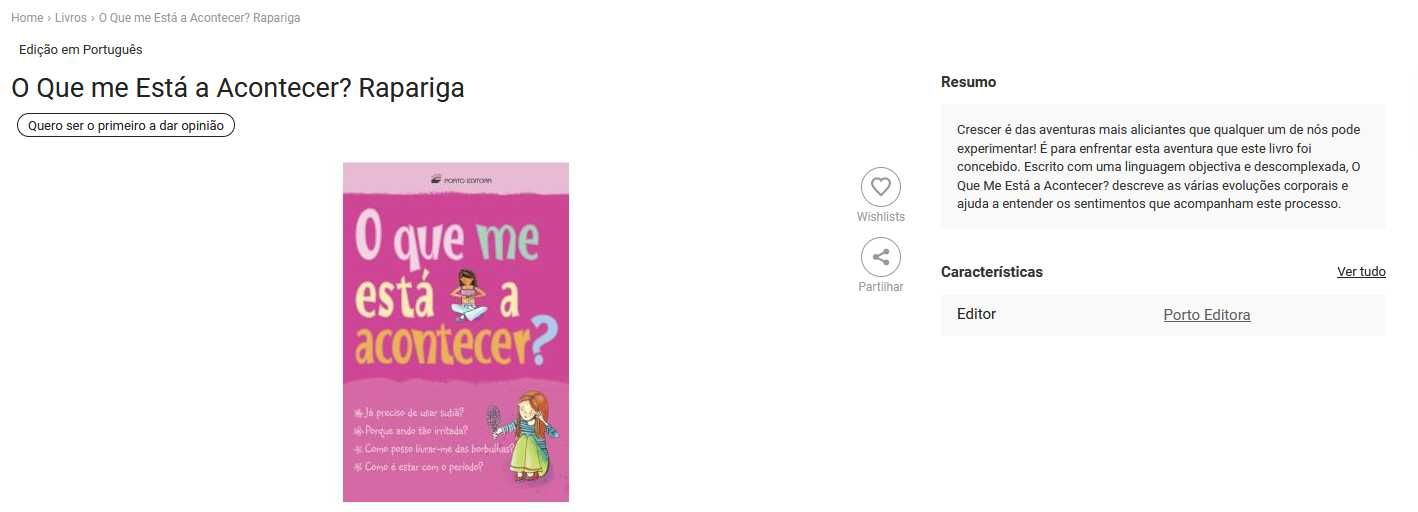Image resolution: width=1418 pixels, height=512 pixels.
Task: Click the Partilhar share icon
Action: point(880,257)
